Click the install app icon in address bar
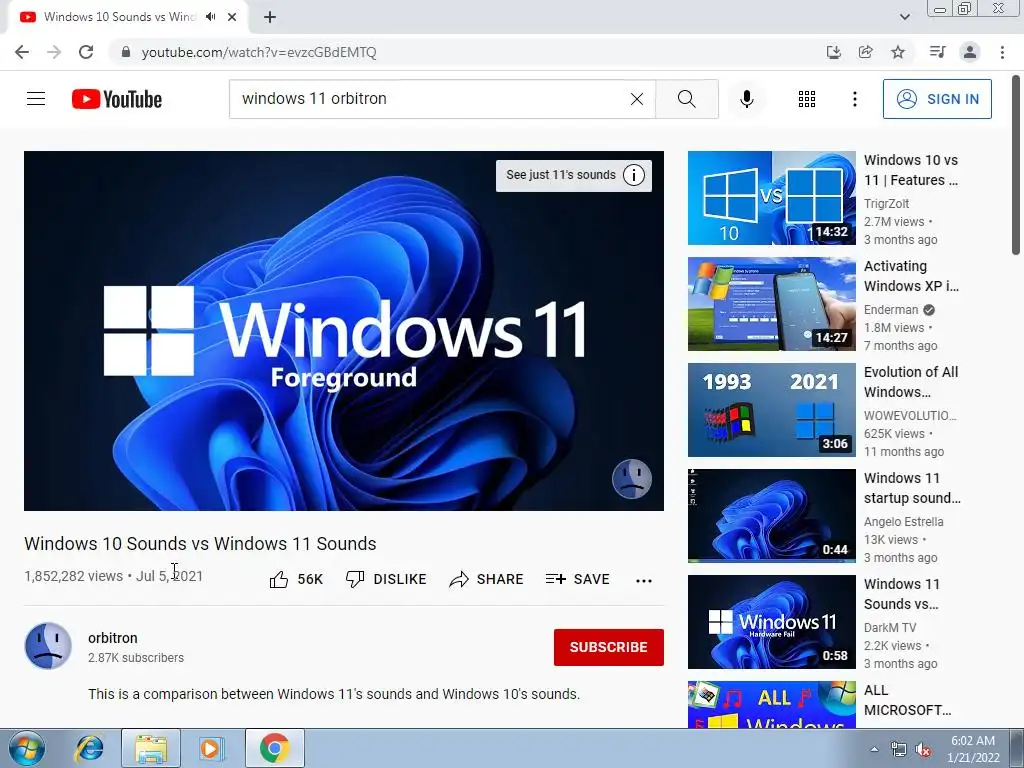 click(834, 52)
